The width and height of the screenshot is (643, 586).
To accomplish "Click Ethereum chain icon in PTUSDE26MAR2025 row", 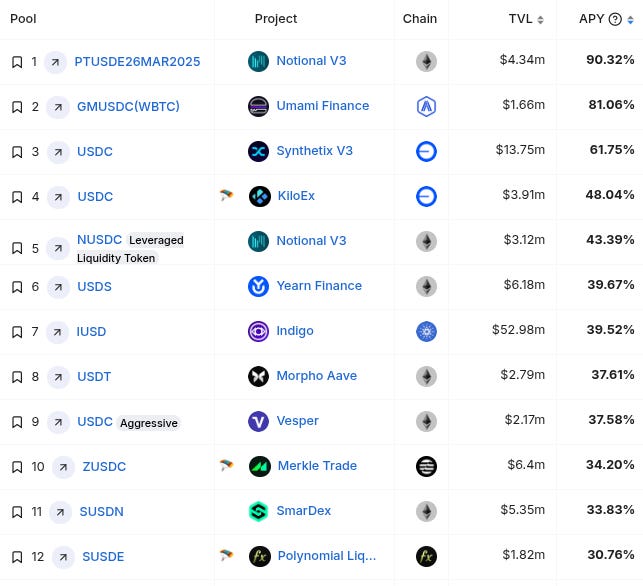I will (x=426, y=62).
